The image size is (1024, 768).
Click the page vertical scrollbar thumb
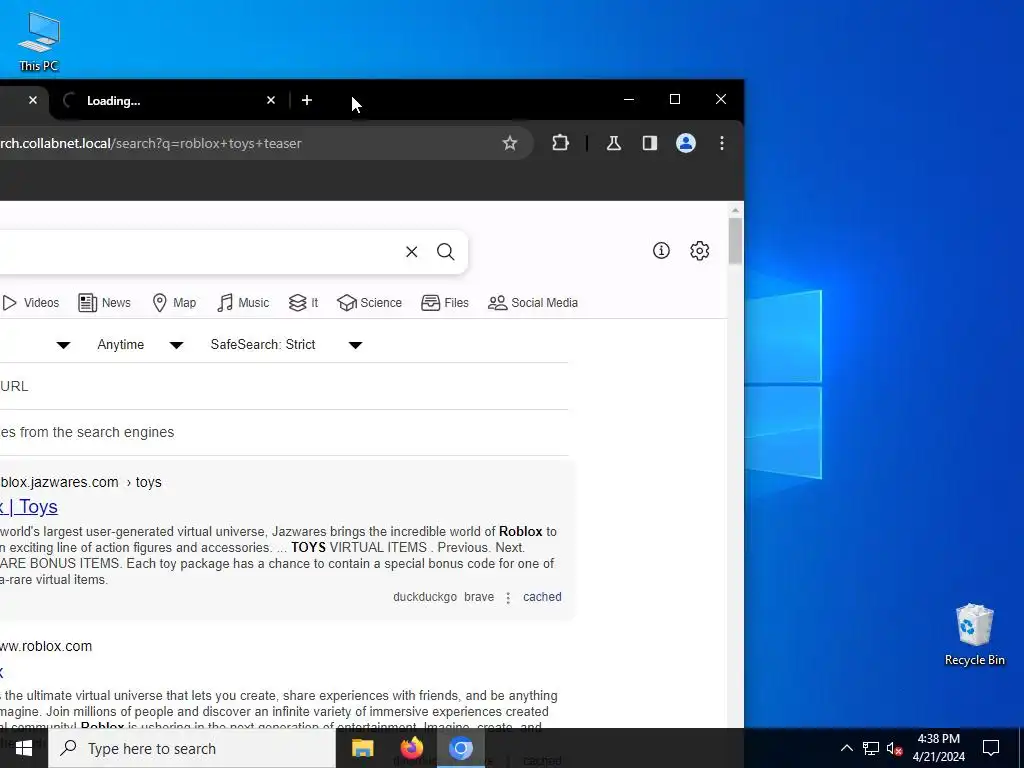[x=735, y=241]
